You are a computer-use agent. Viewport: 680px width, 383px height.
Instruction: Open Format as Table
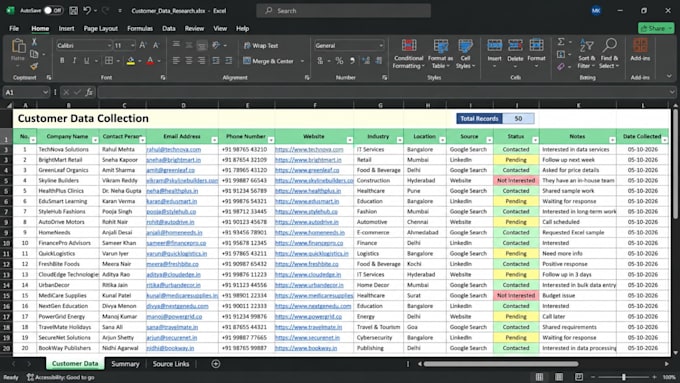pos(440,54)
